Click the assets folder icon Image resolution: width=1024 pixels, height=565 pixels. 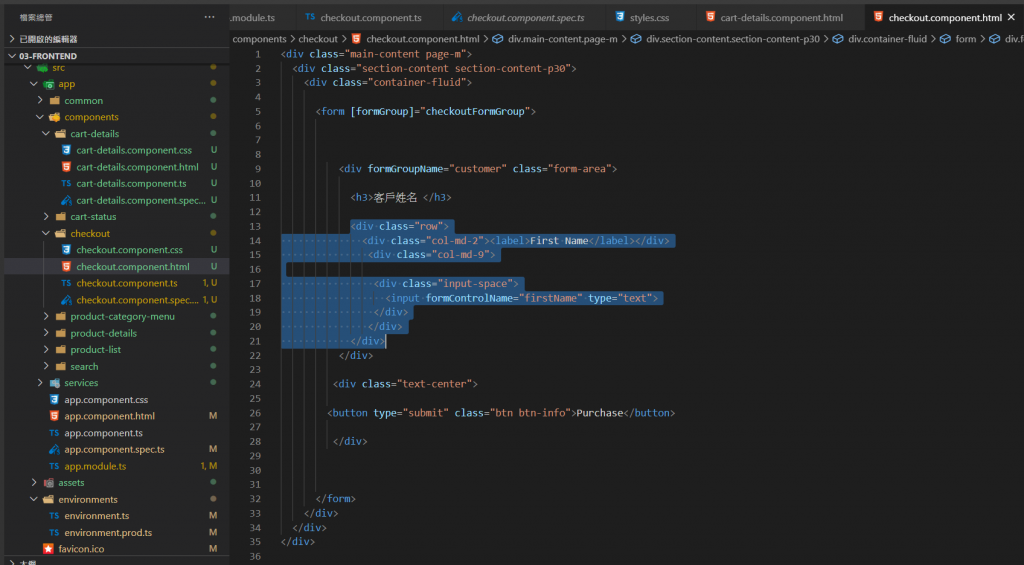pos(48,483)
